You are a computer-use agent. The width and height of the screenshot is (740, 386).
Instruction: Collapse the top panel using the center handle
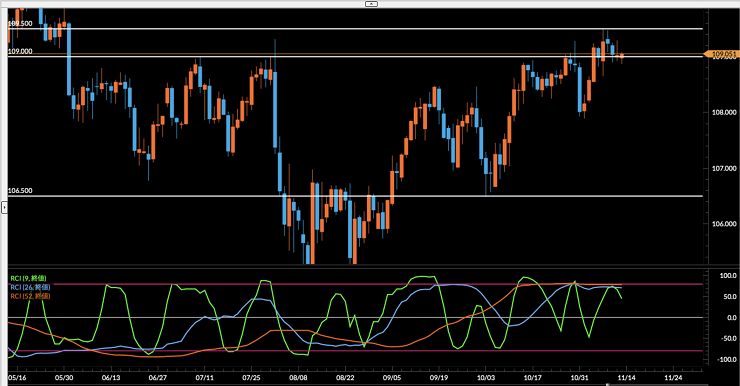371,4
